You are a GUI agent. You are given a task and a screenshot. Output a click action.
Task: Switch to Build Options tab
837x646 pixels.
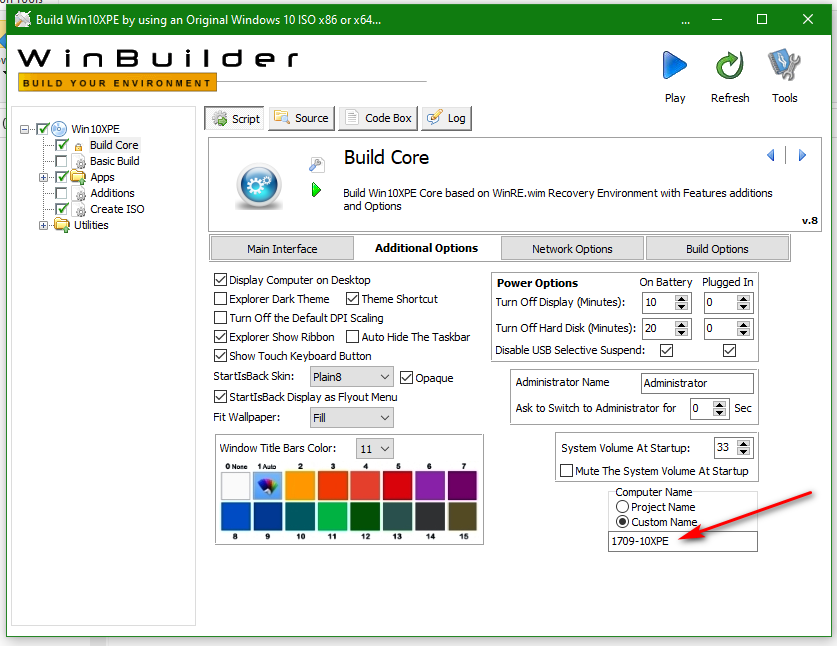tap(717, 249)
